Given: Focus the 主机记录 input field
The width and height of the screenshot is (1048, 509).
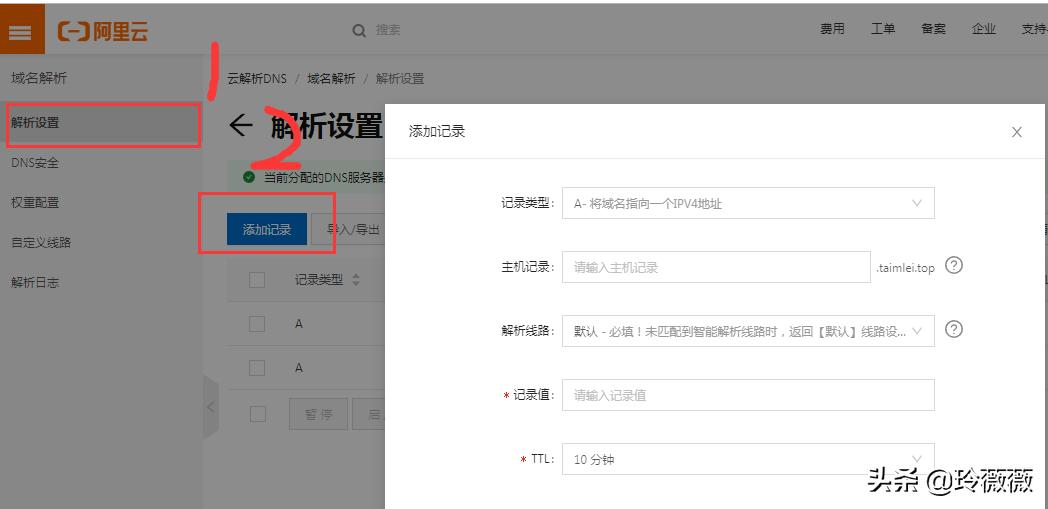Looking at the screenshot, I should pos(716,267).
